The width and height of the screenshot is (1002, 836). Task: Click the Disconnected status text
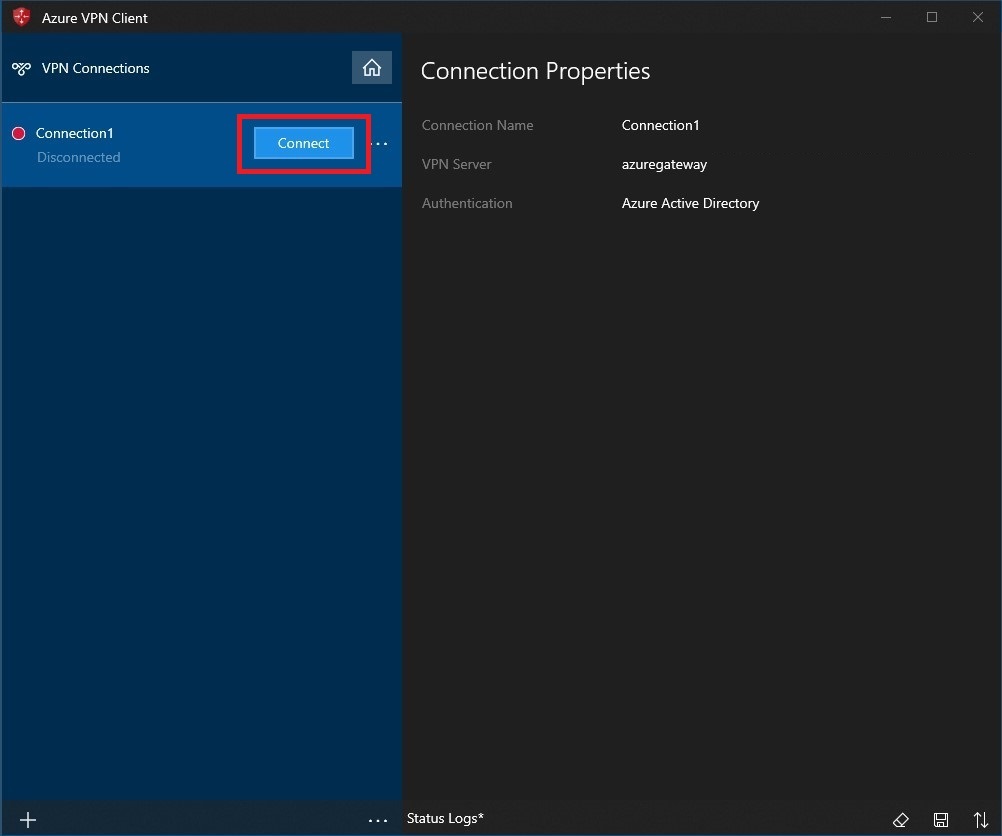pyautogui.click(x=78, y=157)
